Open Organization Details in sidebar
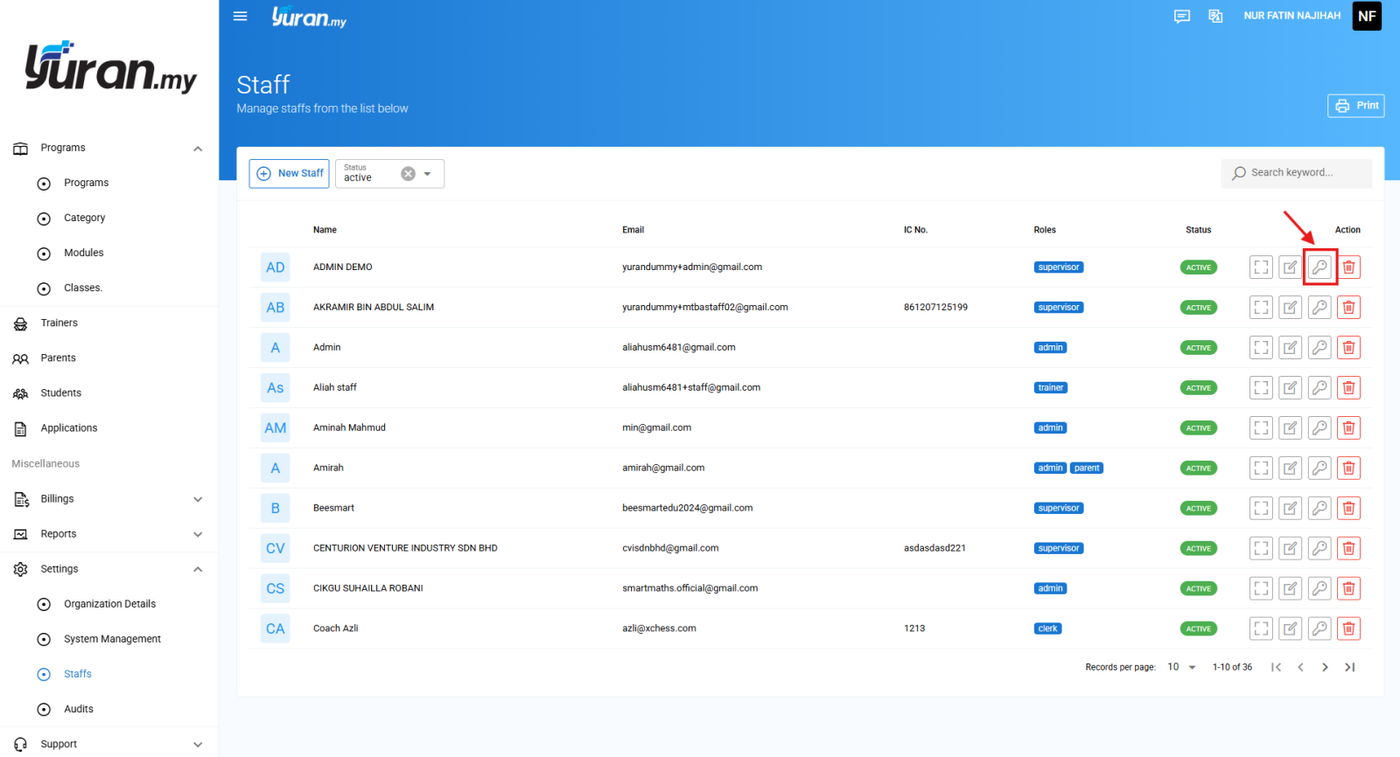1400x757 pixels. tap(110, 604)
